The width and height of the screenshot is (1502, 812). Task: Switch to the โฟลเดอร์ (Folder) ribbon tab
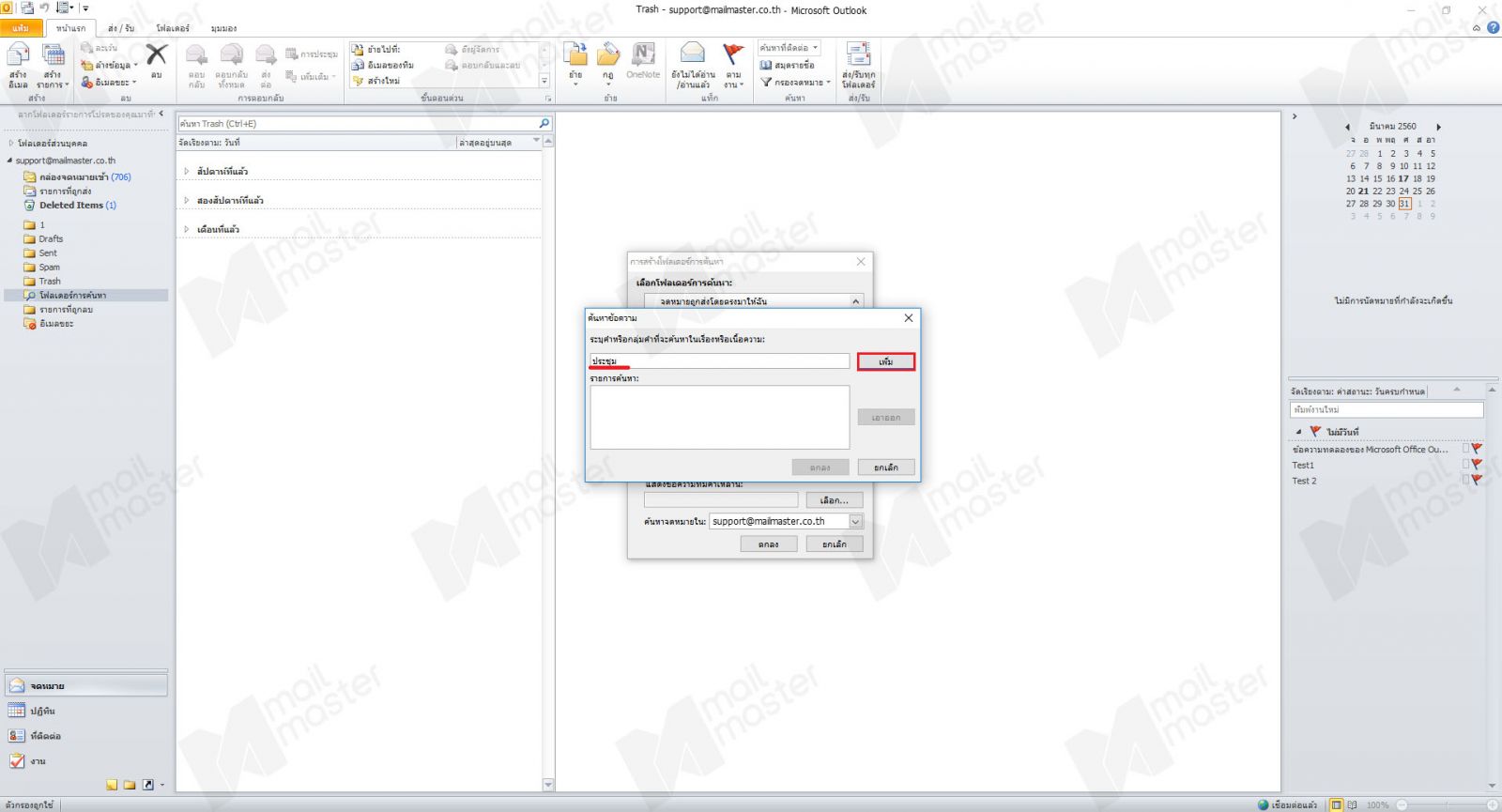[173, 28]
